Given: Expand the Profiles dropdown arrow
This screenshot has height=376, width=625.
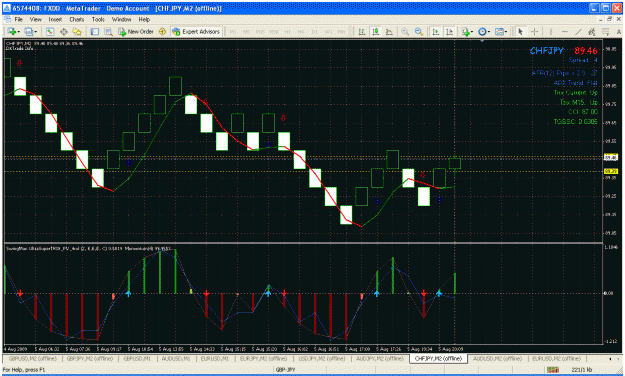Looking at the screenshot, I should coord(36,32).
